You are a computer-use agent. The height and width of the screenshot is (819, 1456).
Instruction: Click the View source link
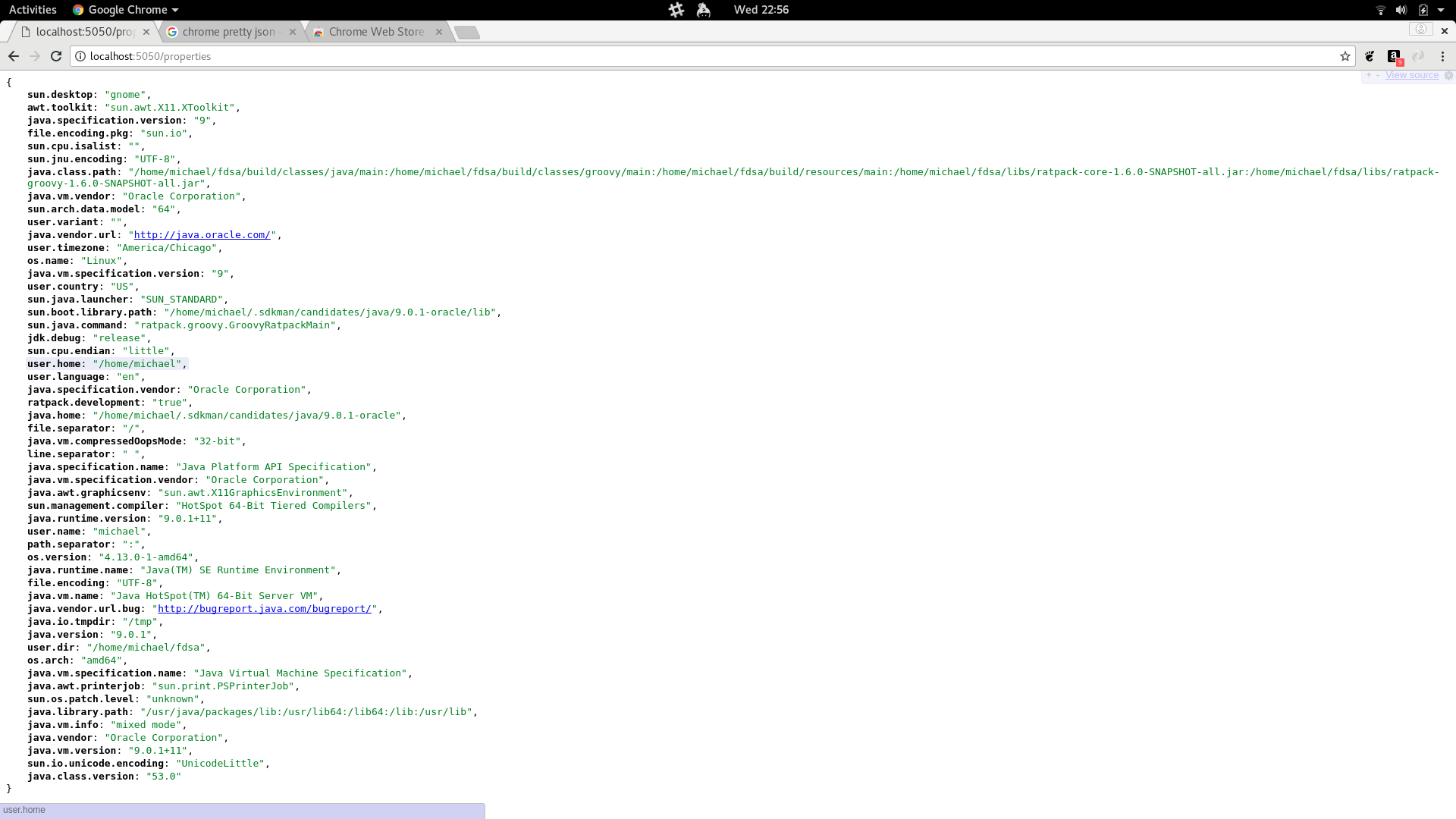1412,75
